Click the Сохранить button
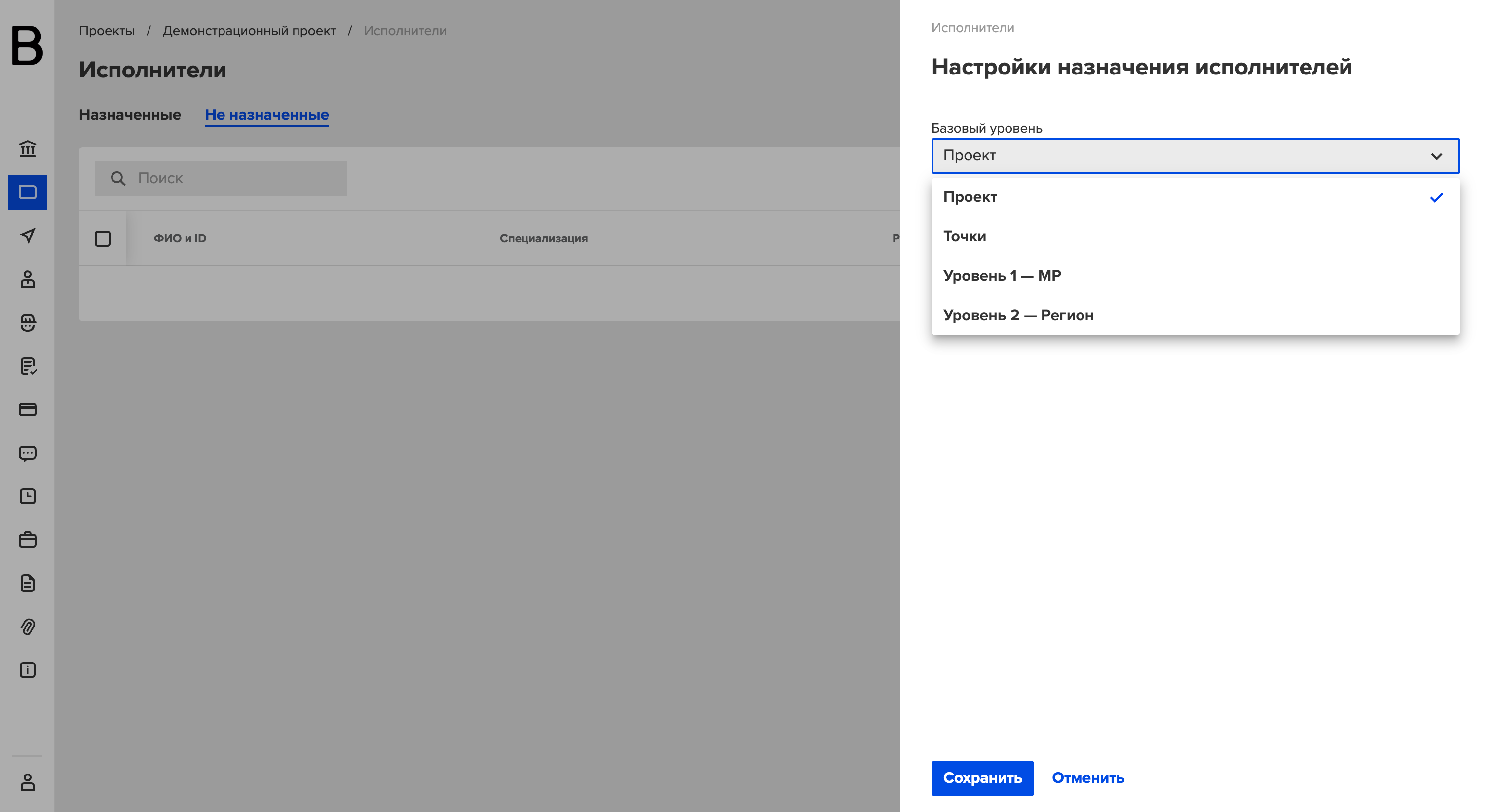 pos(982,778)
